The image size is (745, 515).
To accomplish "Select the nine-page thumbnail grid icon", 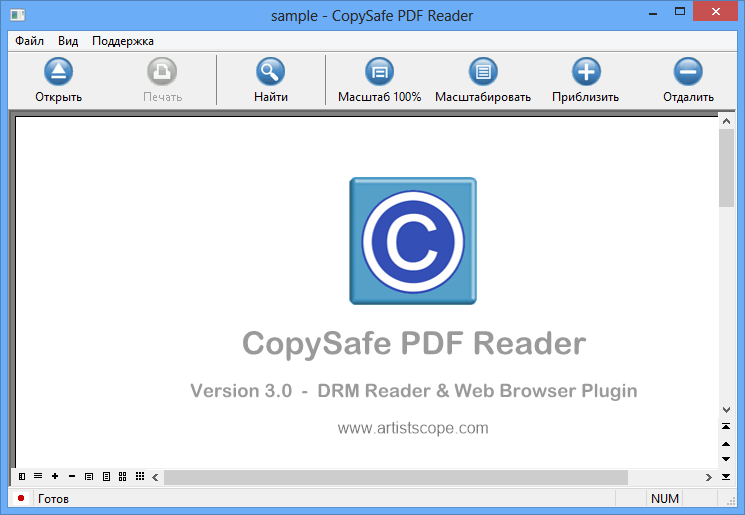I will tap(140, 476).
